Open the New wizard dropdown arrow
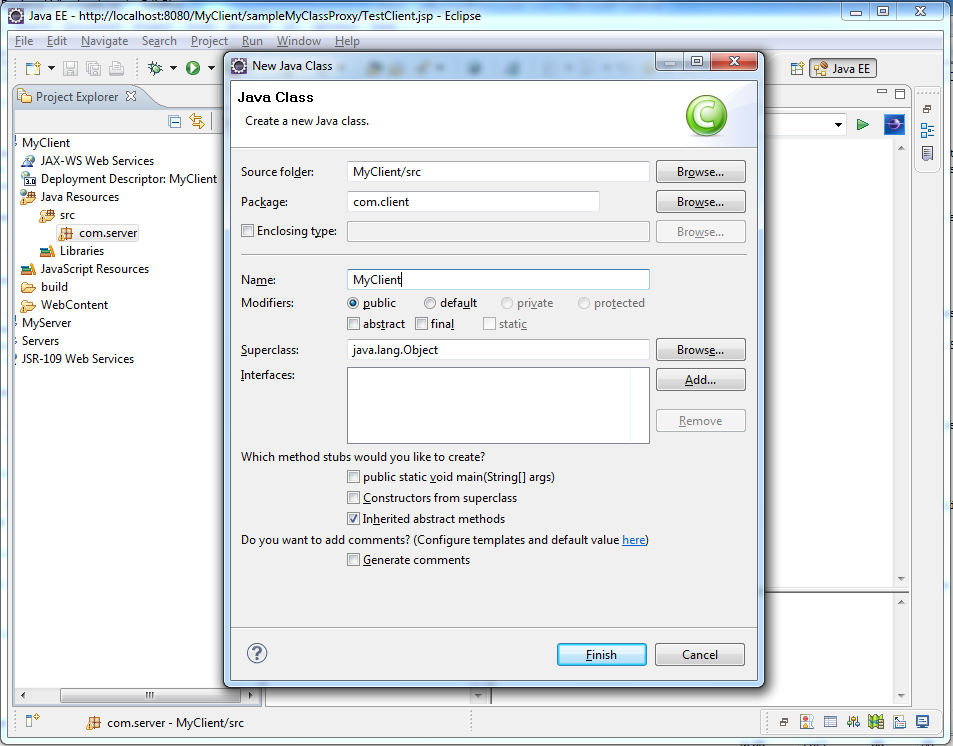This screenshot has height=746, width=953. [52, 68]
